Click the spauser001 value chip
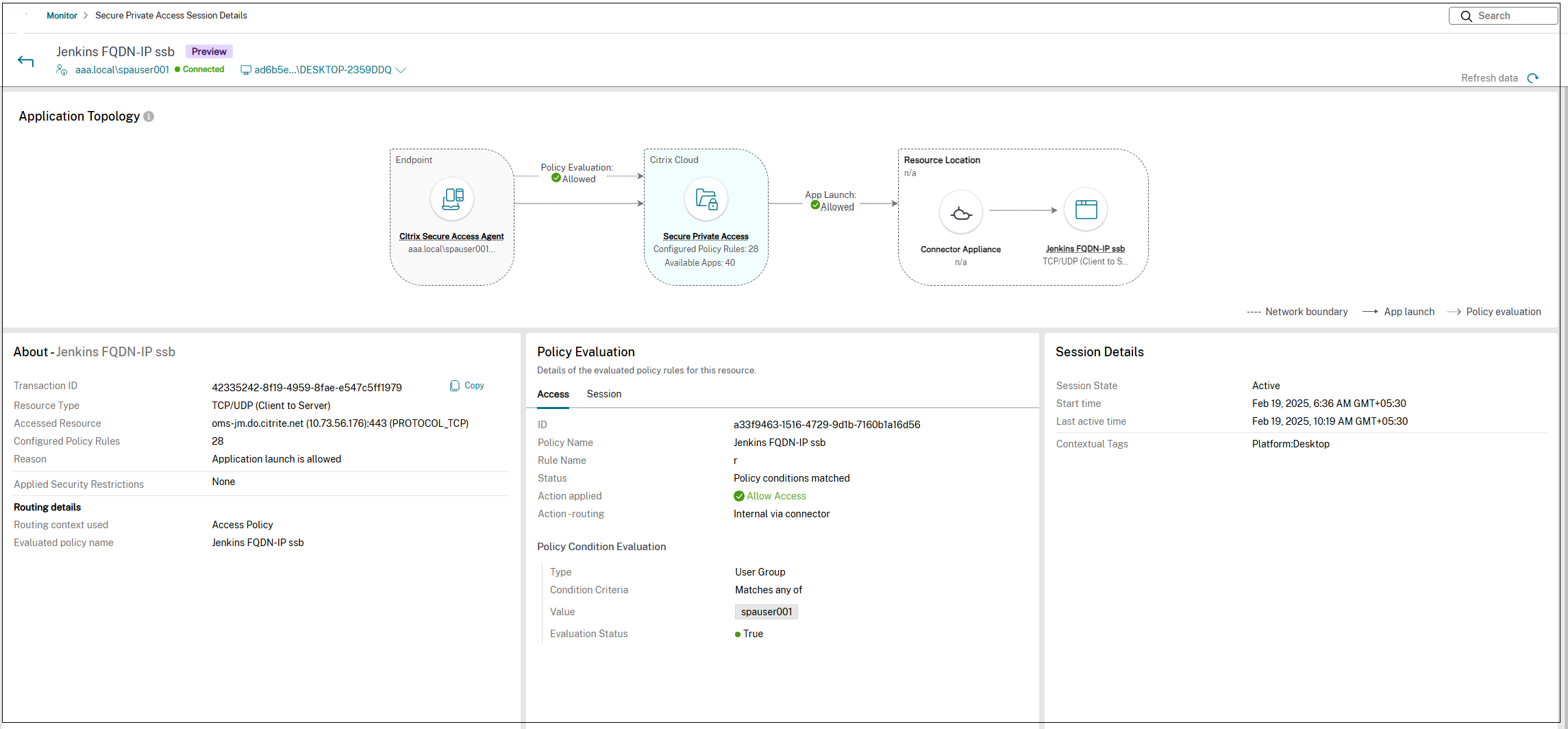 click(x=766, y=611)
